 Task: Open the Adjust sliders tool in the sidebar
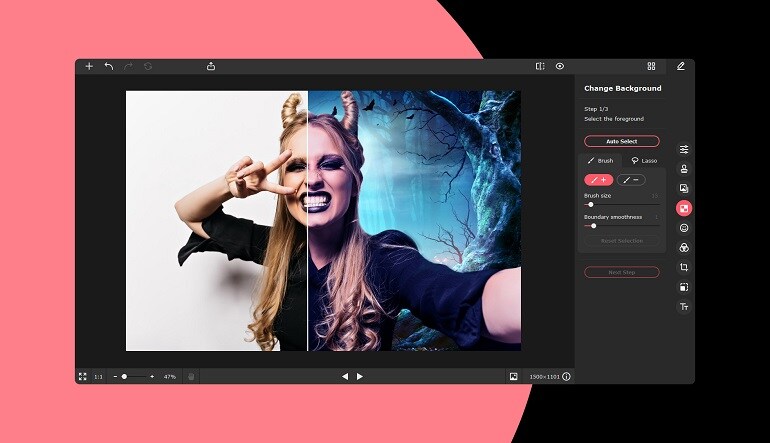pyautogui.click(x=684, y=149)
